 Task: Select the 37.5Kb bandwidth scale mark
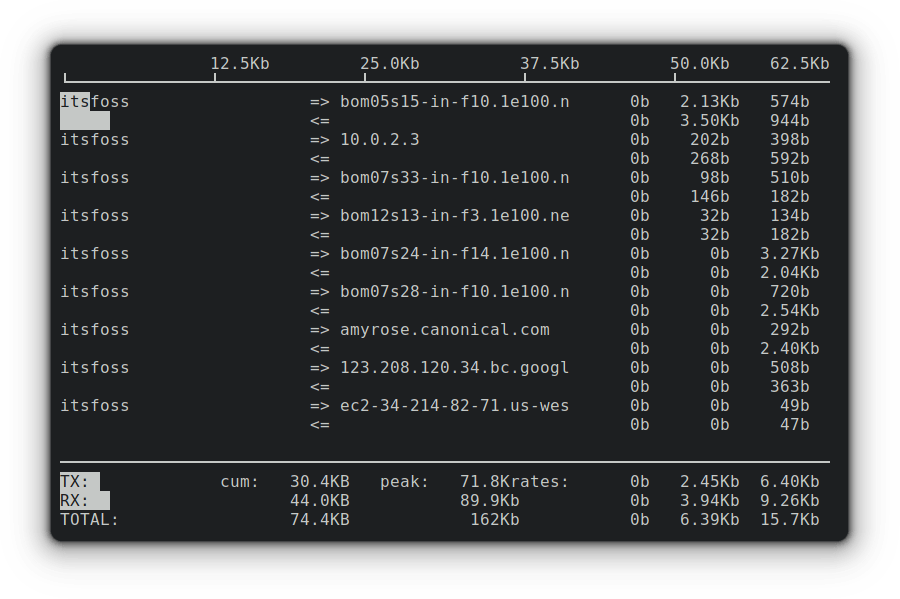tap(549, 64)
